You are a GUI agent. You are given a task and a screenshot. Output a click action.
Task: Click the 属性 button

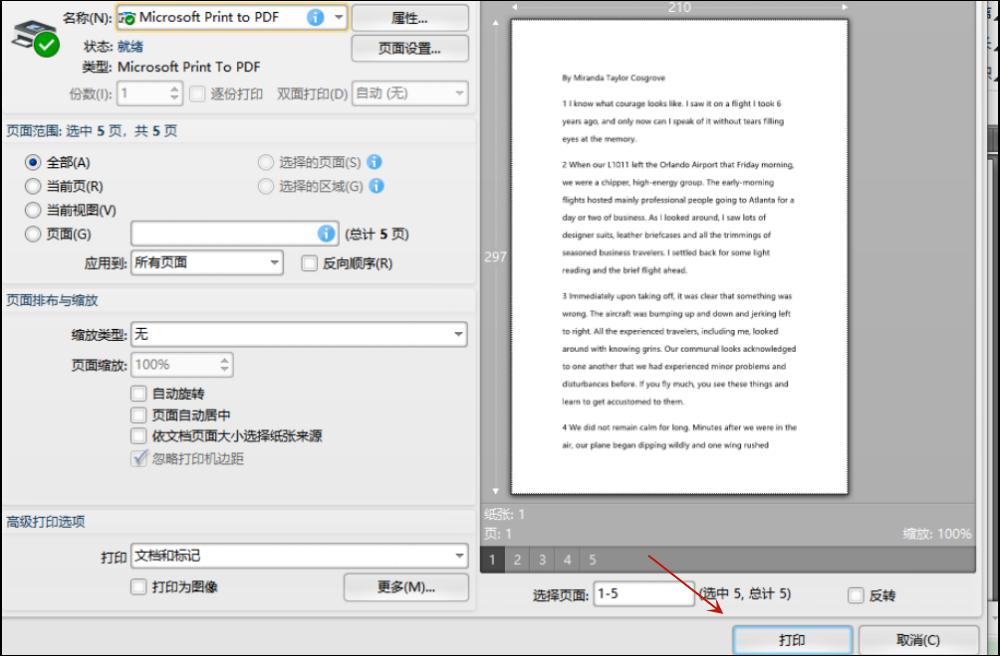pos(409,17)
